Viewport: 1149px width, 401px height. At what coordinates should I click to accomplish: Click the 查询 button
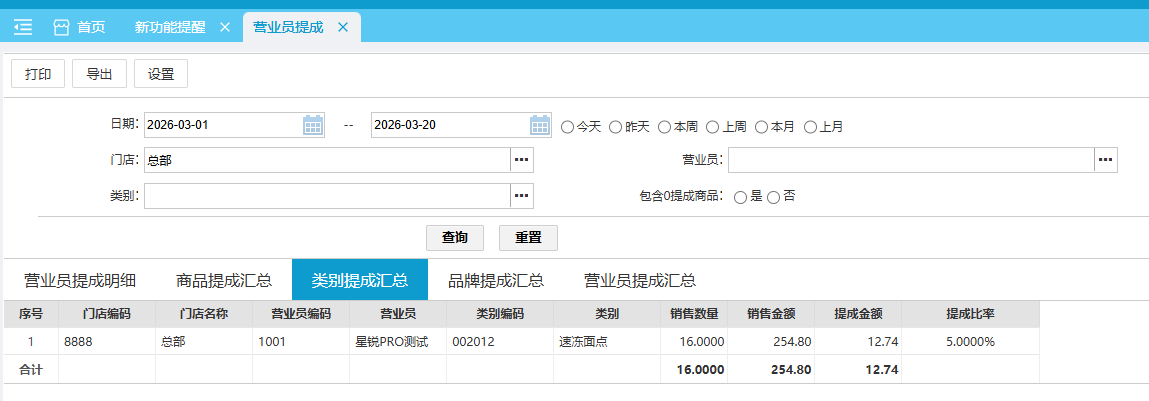click(x=455, y=237)
